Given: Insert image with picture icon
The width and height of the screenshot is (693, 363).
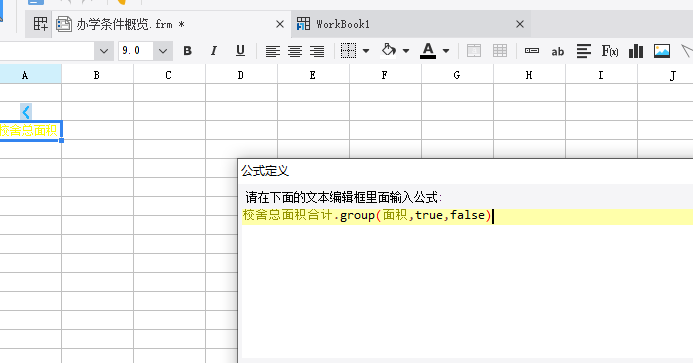Looking at the screenshot, I should coord(662,51).
